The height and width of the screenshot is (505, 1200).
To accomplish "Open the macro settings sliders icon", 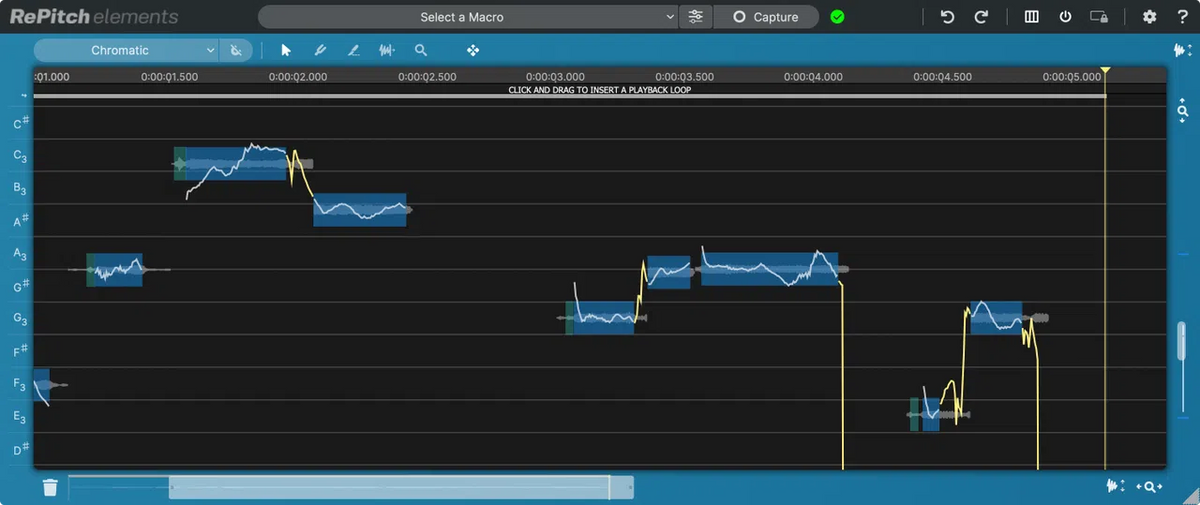I will [x=696, y=17].
